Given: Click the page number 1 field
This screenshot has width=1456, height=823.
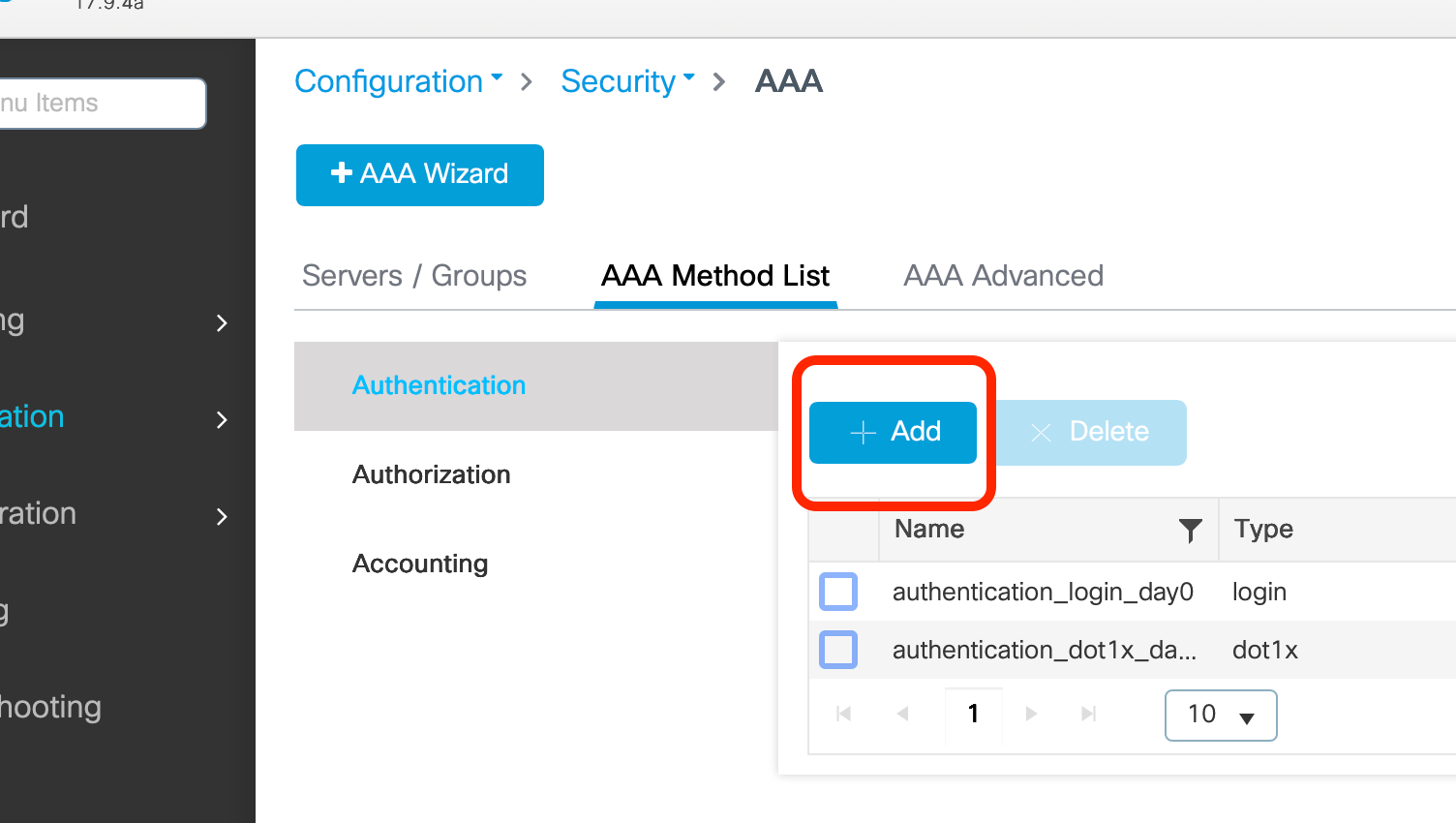Looking at the screenshot, I should pos(973,714).
